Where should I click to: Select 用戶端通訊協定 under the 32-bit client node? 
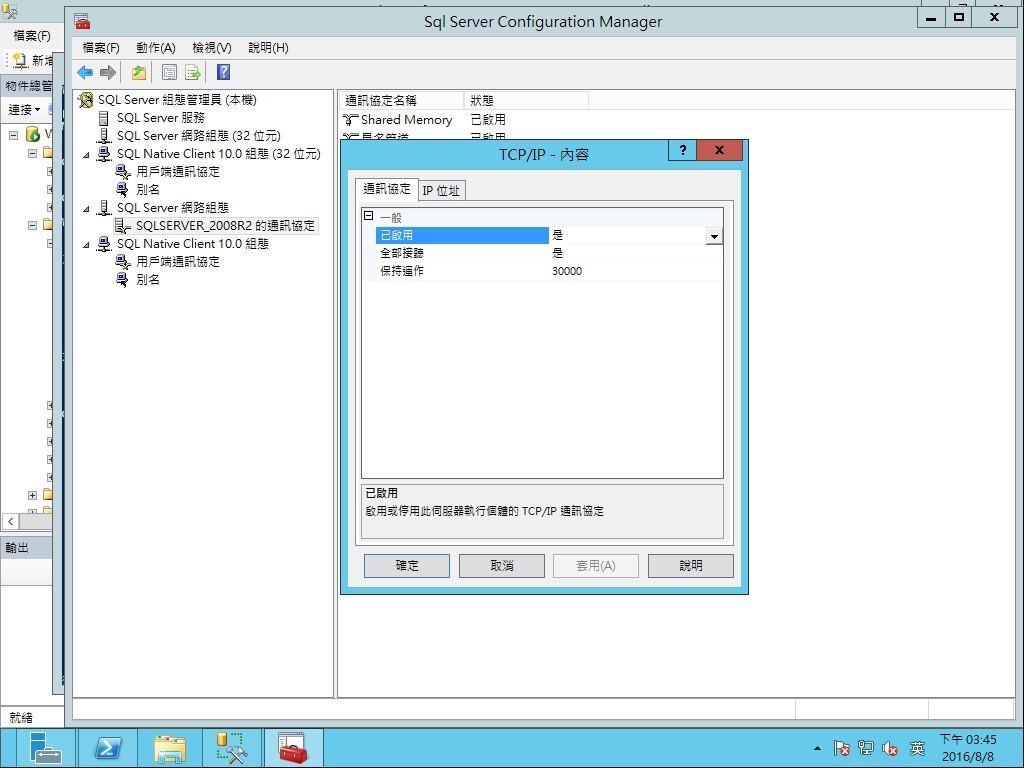[x=178, y=172]
